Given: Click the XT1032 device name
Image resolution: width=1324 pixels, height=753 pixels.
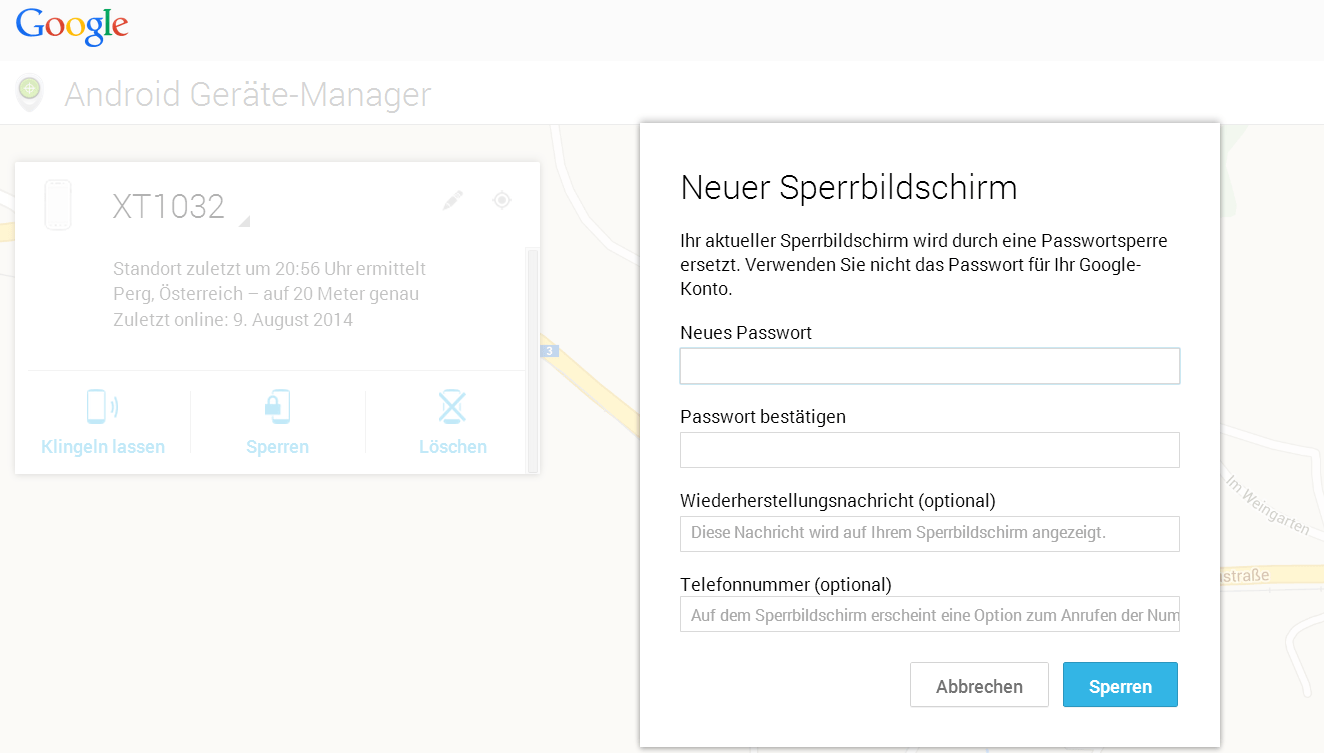Looking at the screenshot, I should [168, 206].
